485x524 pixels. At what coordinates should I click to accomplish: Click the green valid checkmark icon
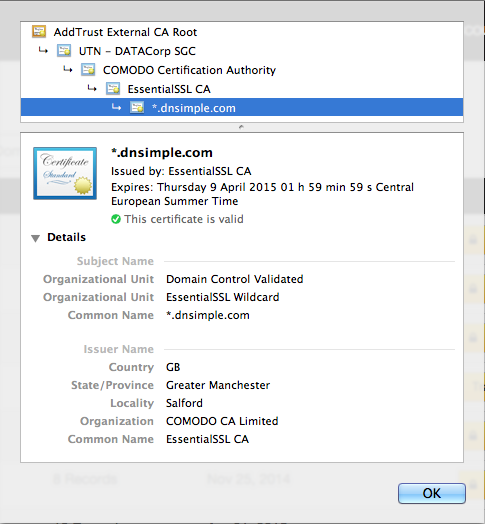(x=116, y=219)
